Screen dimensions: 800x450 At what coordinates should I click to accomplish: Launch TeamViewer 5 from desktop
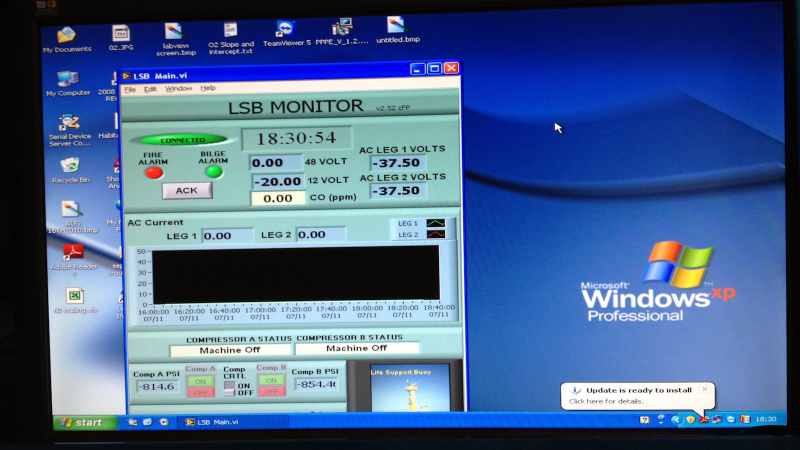[286, 34]
